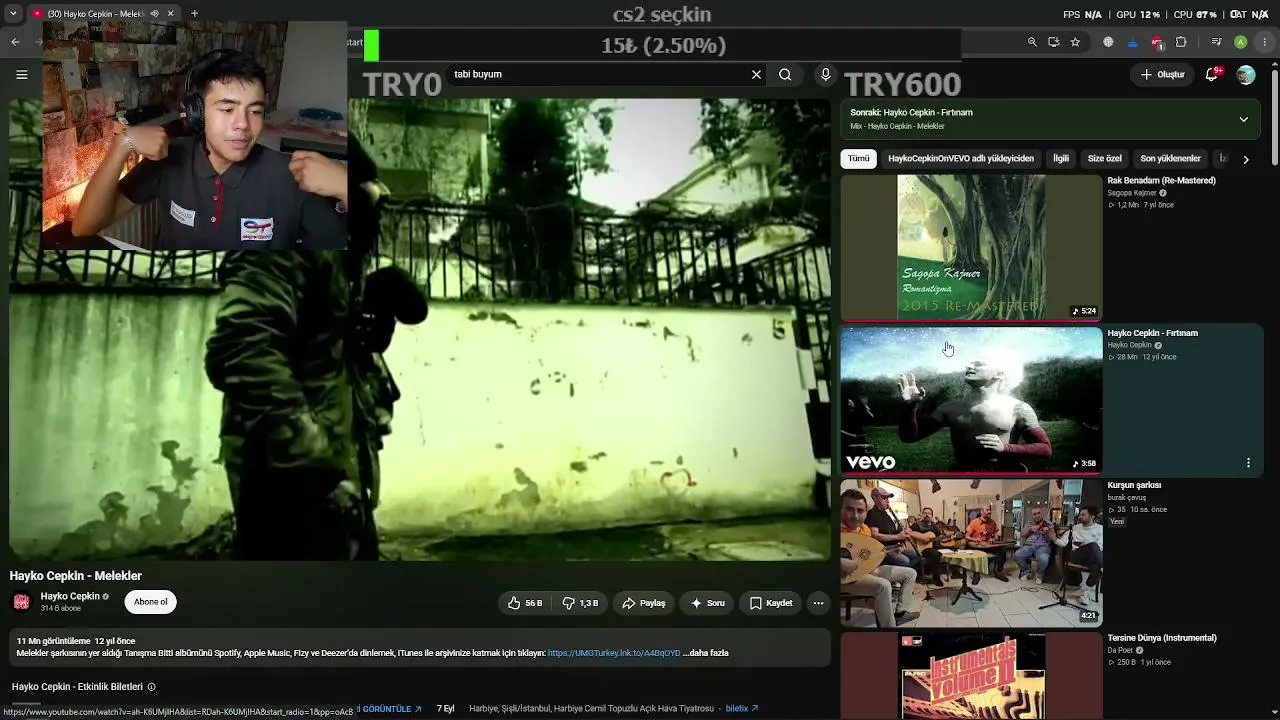Screen dimensions: 1280x720
Task: Select the Tümü filter chip
Action: pos(859,158)
